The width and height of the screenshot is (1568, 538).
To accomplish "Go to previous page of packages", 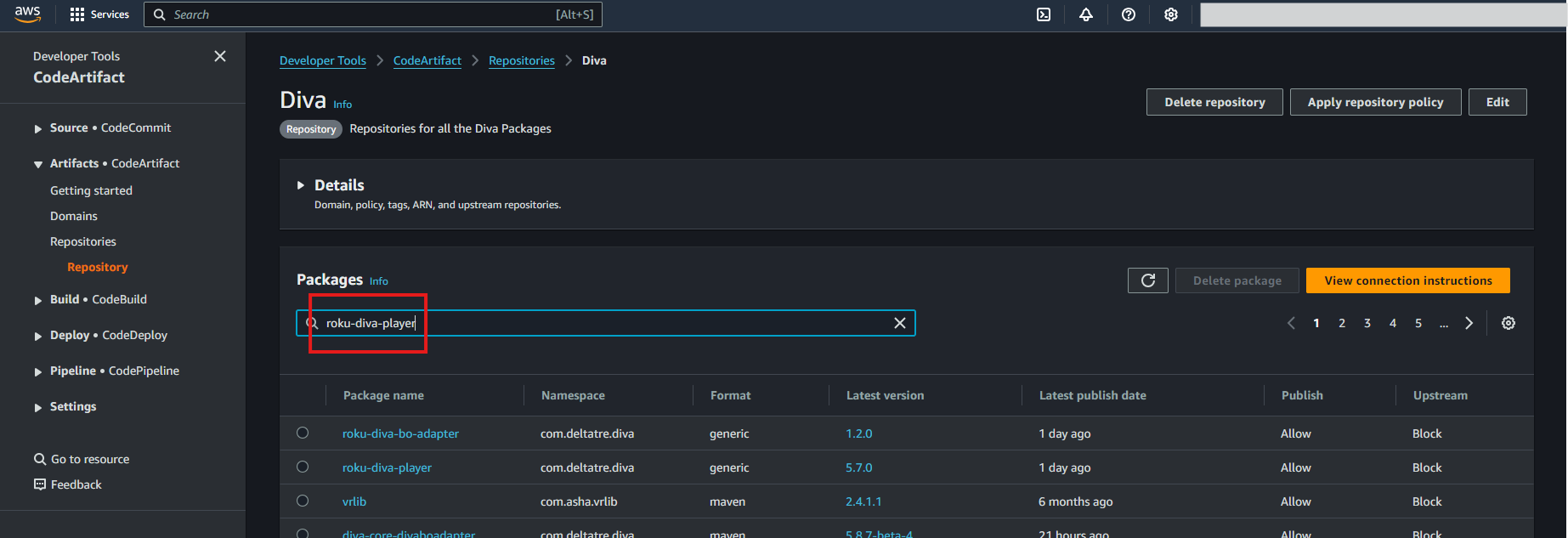I will click(x=1291, y=323).
